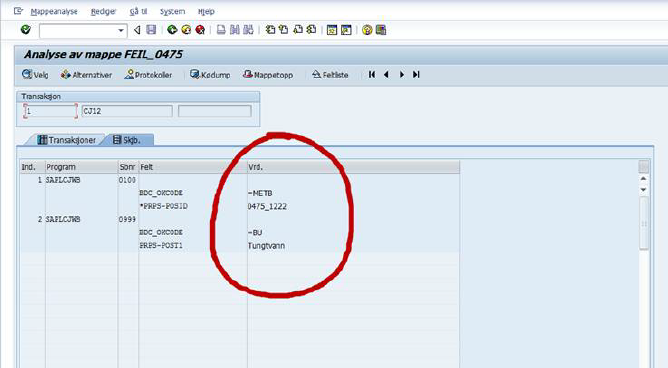Click the empty field right of CJ12
Screen dimensions: 668x368
(215, 111)
